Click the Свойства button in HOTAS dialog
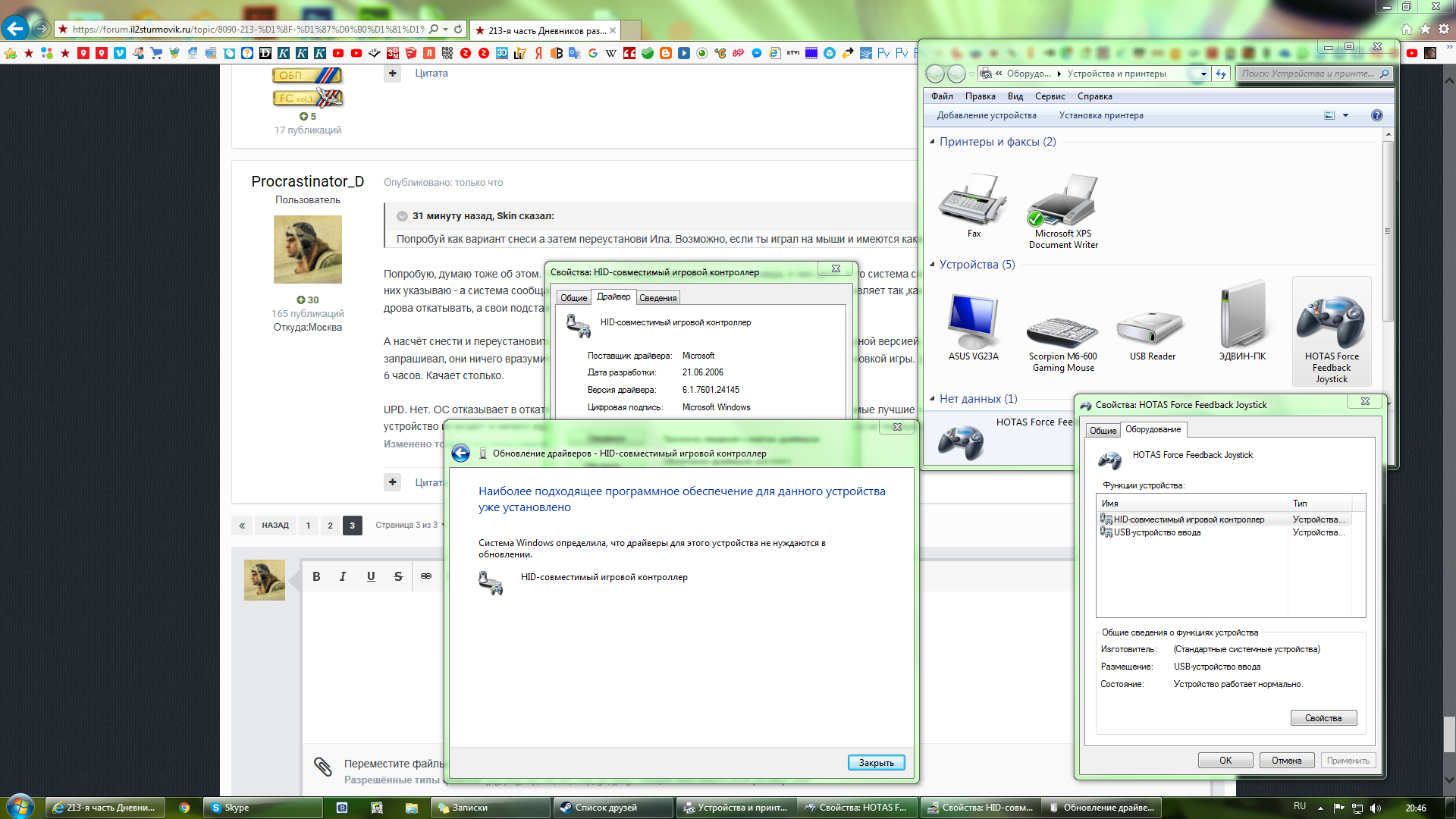Image resolution: width=1456 pixels, height=819 pixels. pos(1323,718)
